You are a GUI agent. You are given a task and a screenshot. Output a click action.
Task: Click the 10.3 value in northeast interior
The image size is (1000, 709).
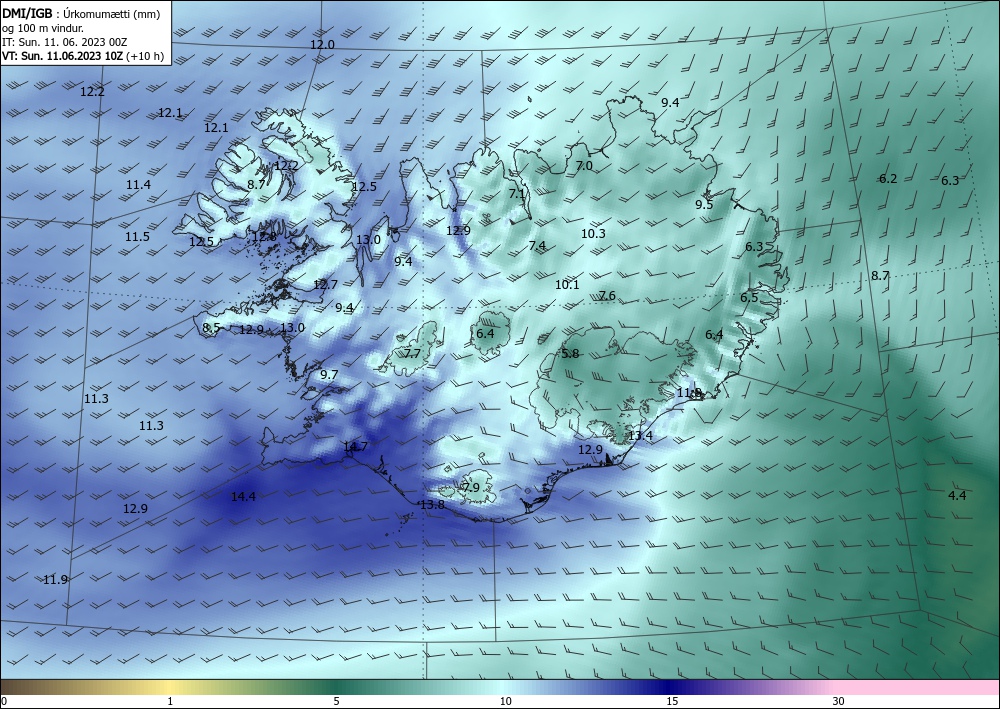pos(593,233)
